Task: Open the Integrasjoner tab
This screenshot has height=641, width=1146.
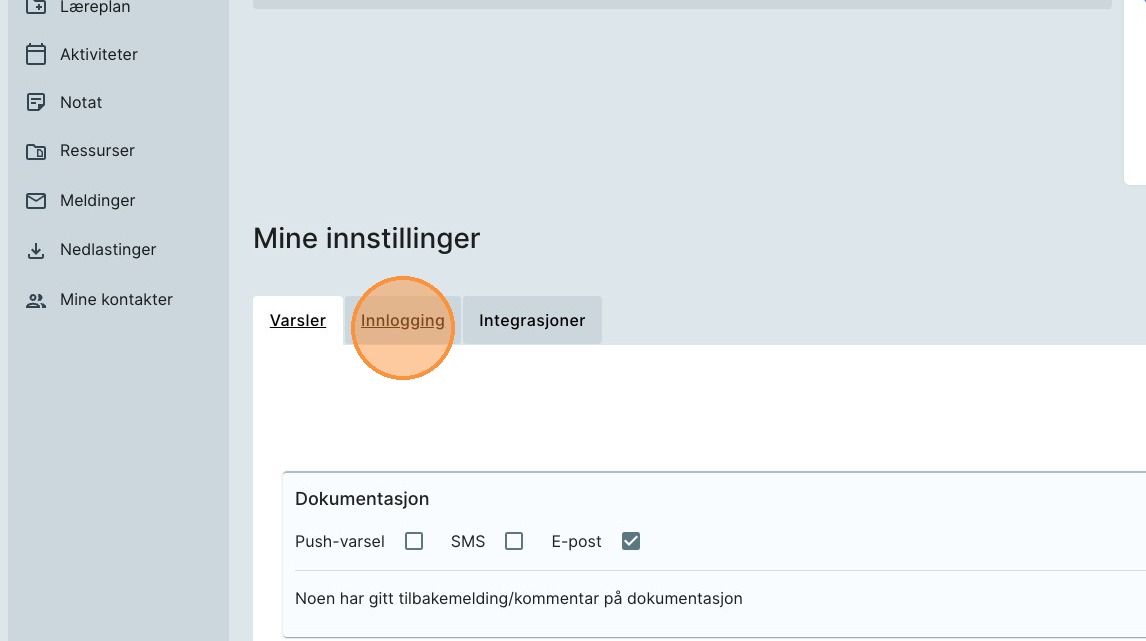Action: (x=532, y=321)
